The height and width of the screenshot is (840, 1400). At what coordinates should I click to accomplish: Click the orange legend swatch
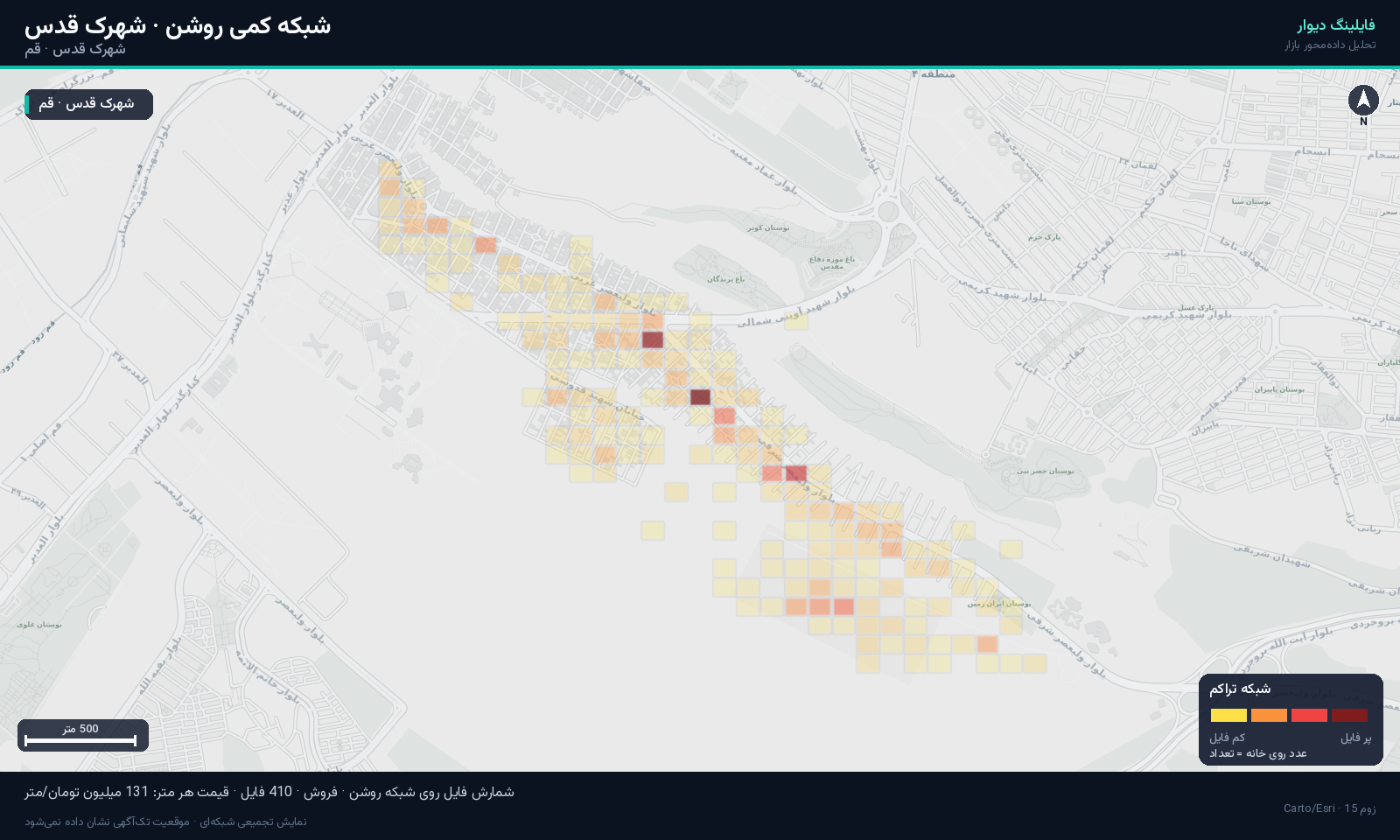point(1269,716)
